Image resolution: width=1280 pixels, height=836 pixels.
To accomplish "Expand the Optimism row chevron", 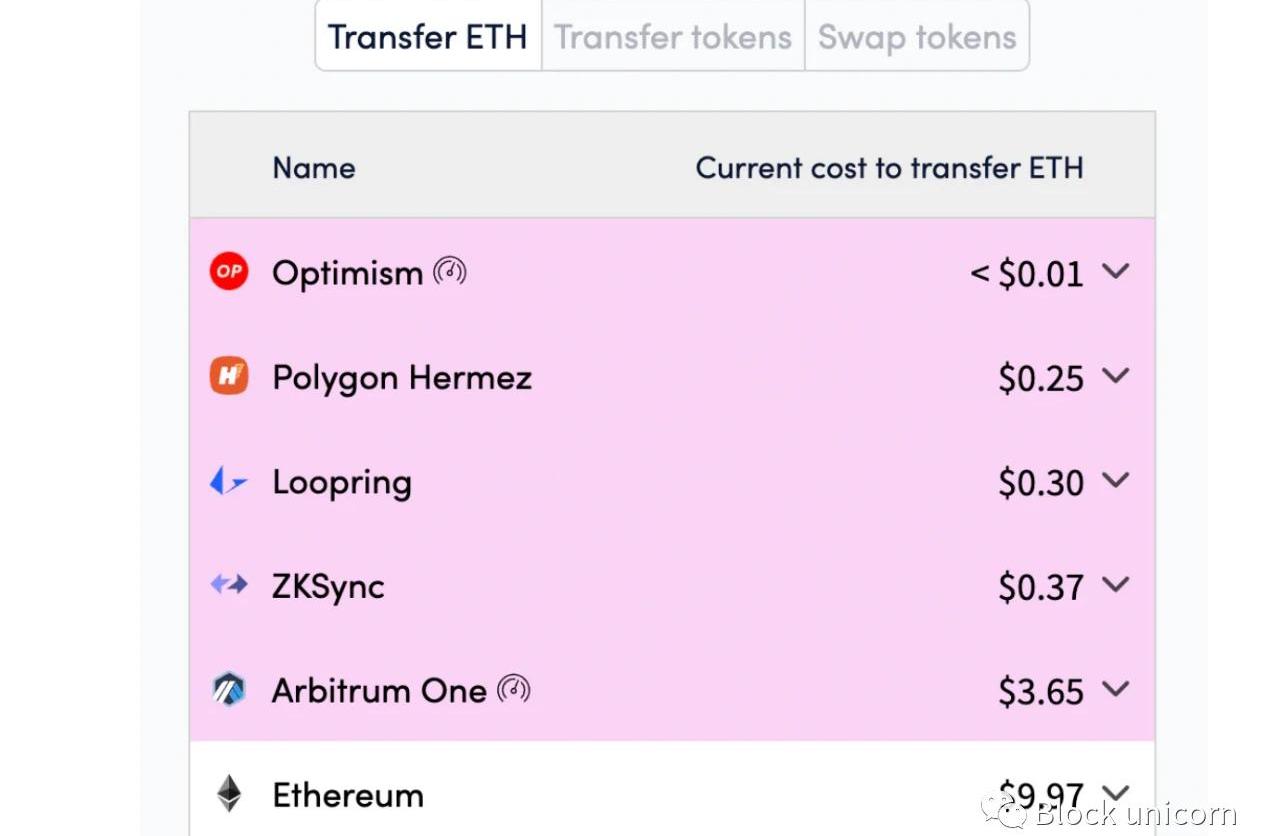I will [1115, 271].
